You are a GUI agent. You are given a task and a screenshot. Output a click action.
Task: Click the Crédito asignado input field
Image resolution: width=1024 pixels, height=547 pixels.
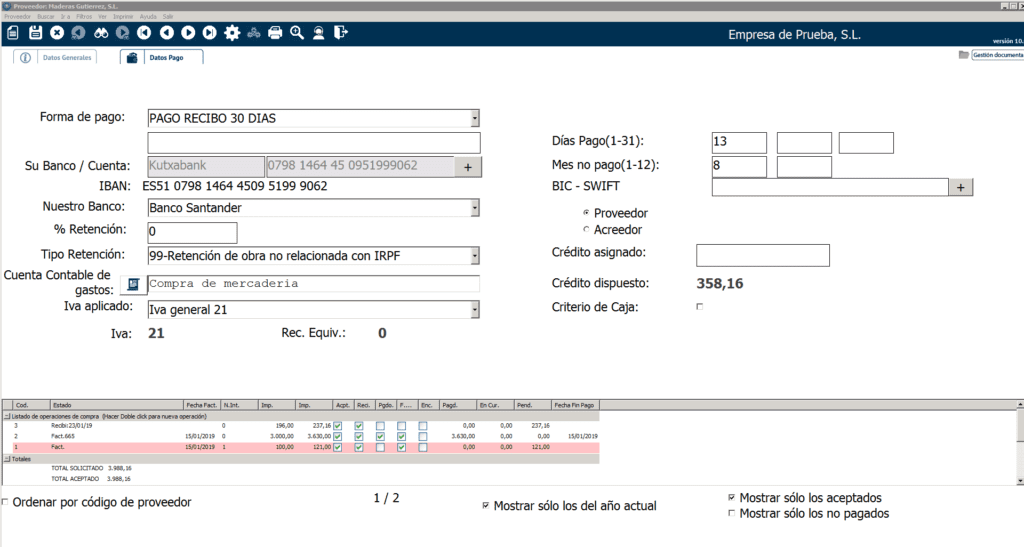(762, 255)
